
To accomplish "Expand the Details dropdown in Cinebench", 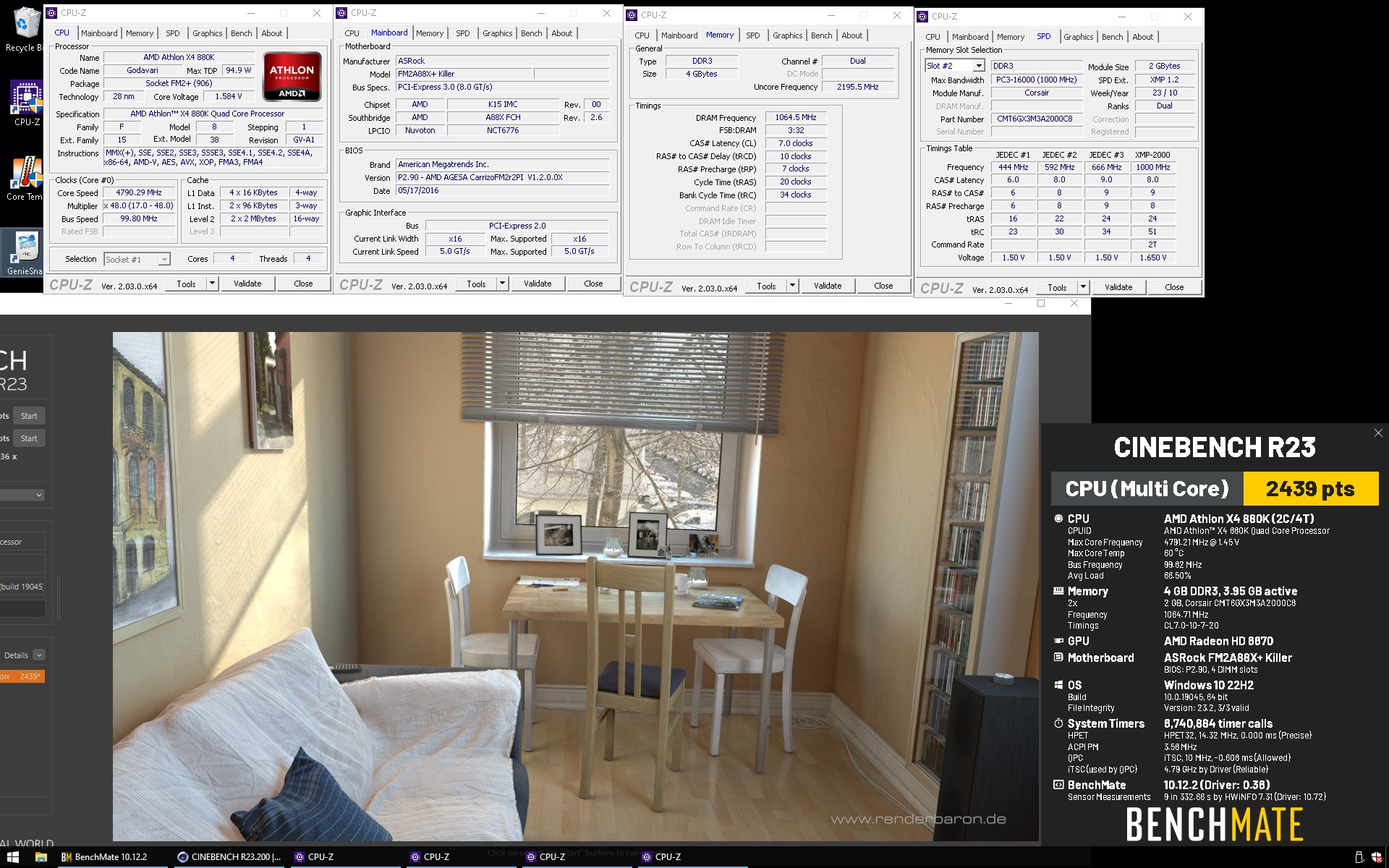I will tap(39, 655).
